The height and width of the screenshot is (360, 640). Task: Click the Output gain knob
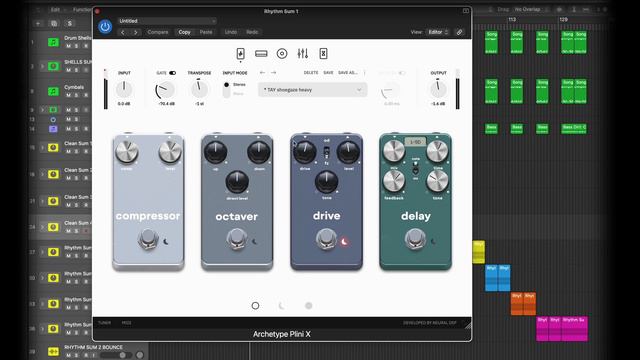[x=438, y=89]
